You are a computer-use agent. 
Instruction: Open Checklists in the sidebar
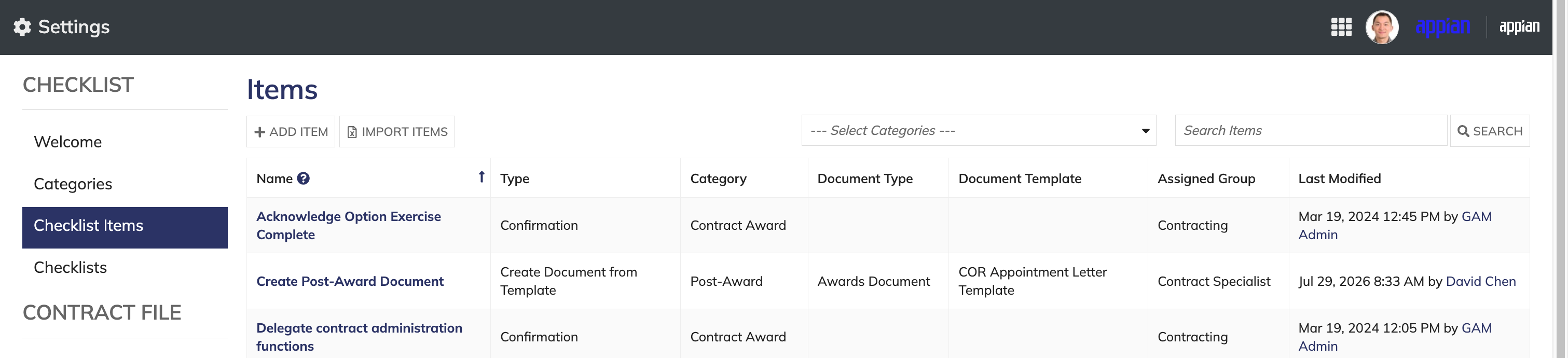pos(71,267)
